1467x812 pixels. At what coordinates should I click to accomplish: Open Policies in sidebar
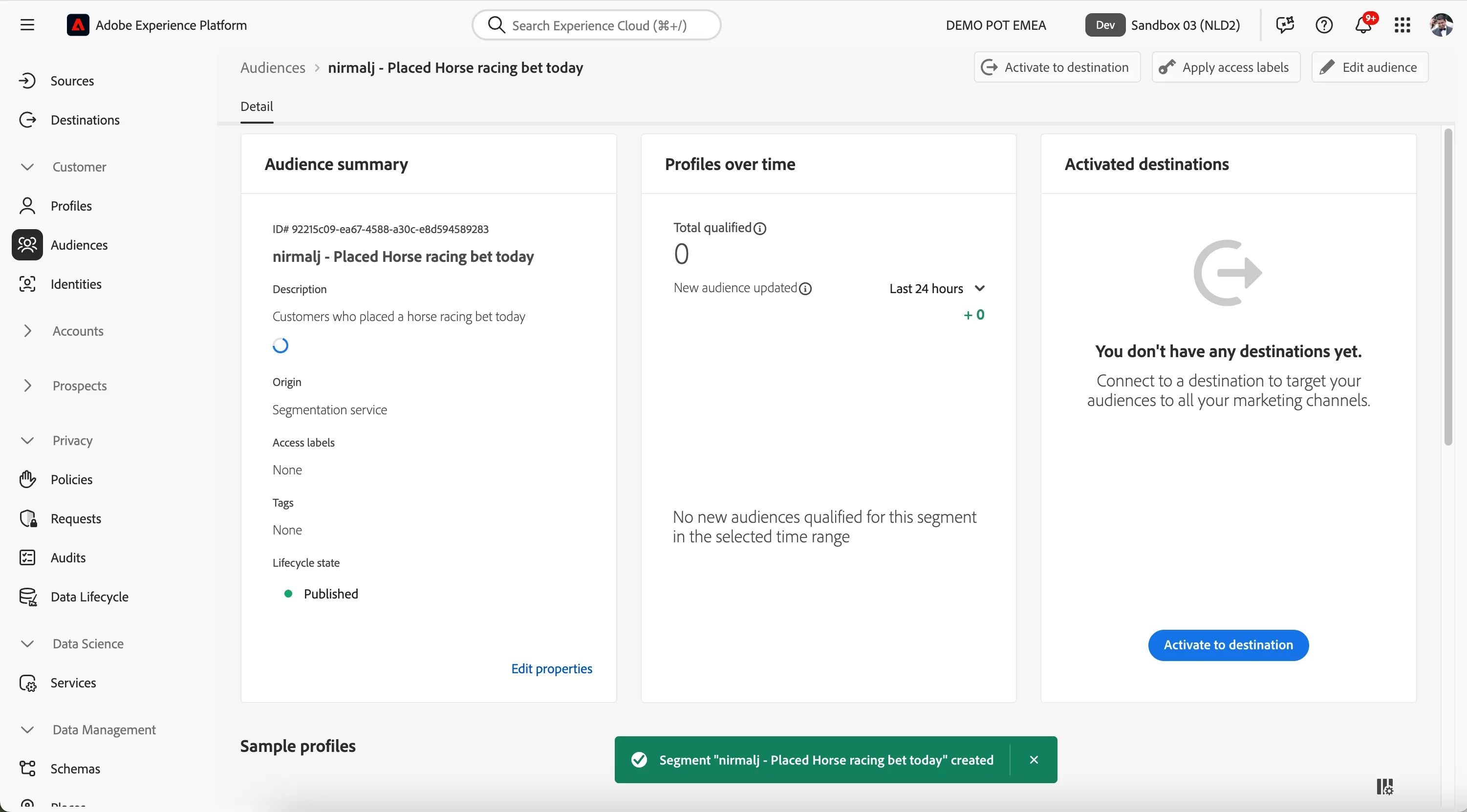71,479
